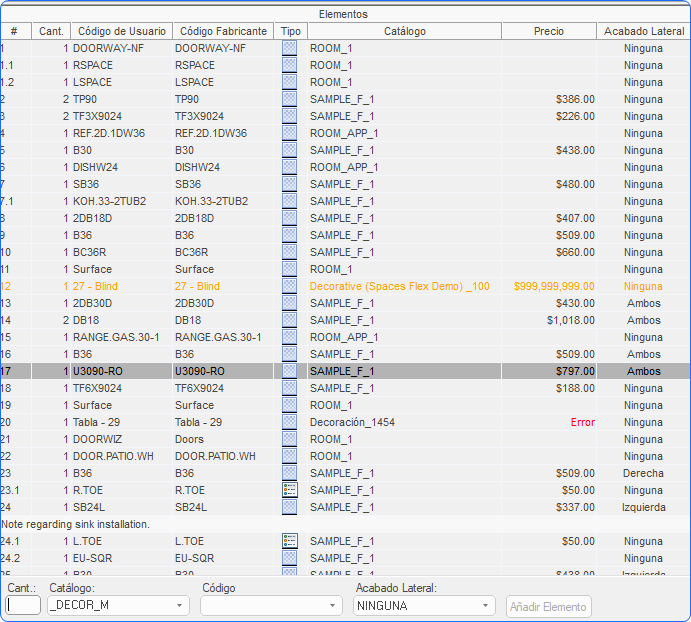Click the $386.00 price for TP90

(575, 99)
